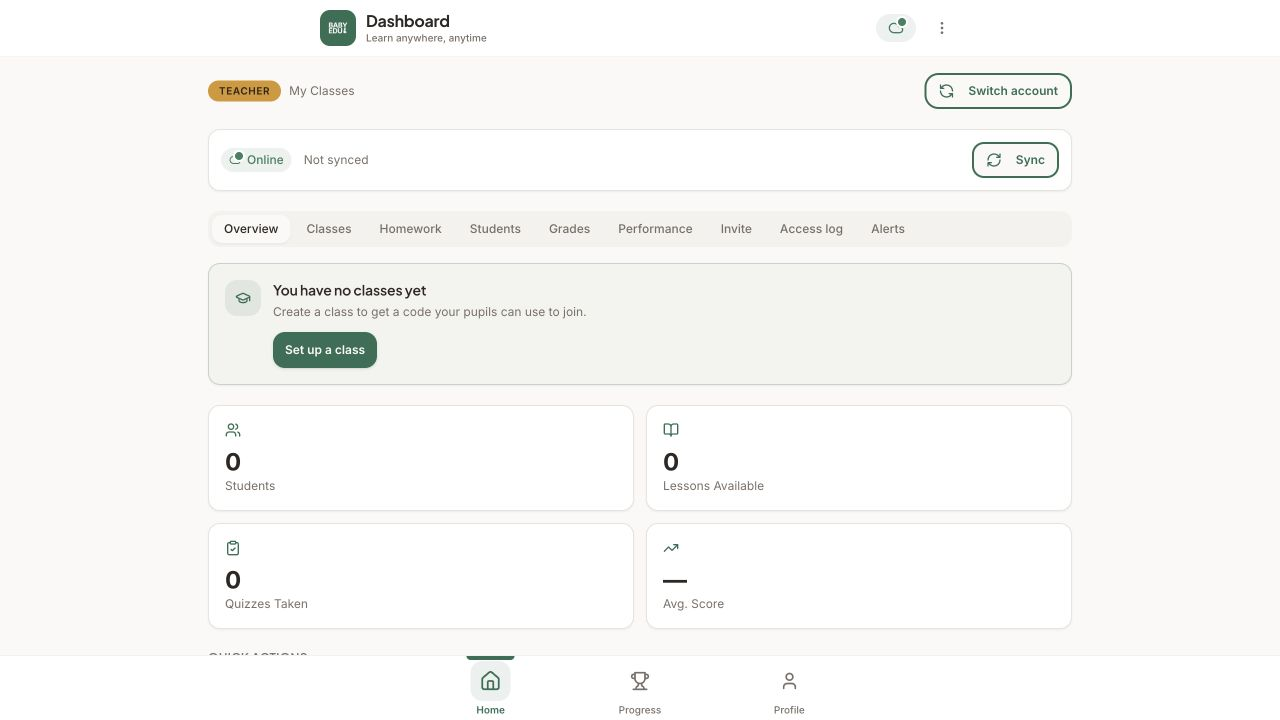
Task: Click the Not synced status text
Action: (x=336, y=160)
